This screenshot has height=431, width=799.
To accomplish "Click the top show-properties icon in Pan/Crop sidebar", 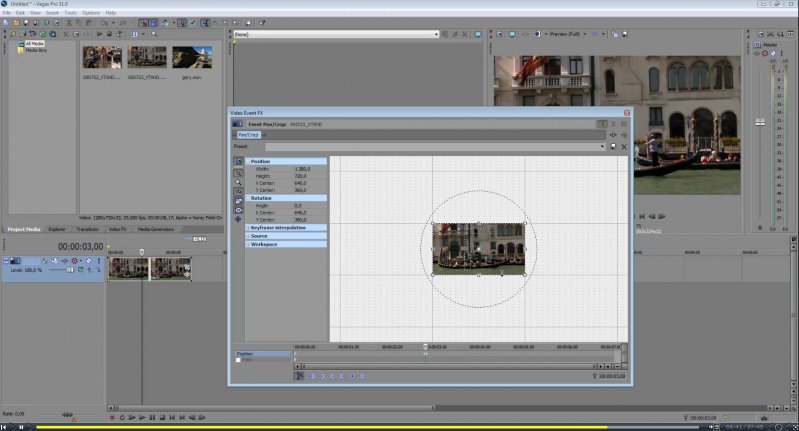I will [x=238, y=161].
